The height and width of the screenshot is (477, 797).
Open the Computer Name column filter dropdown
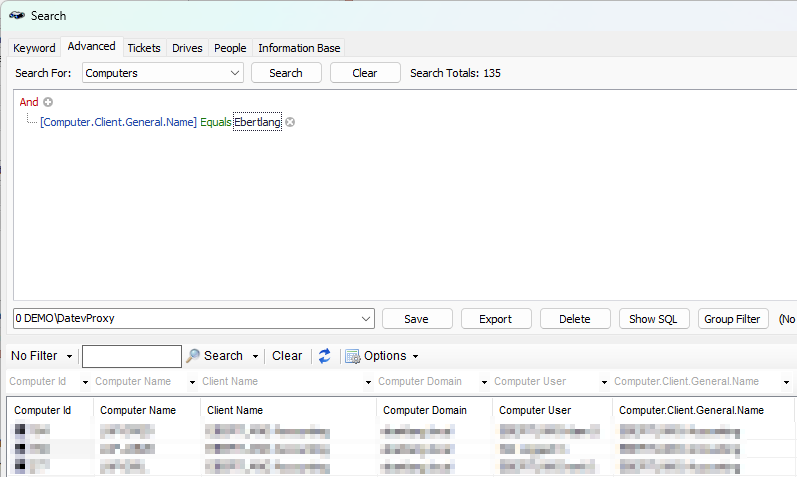point(188,382)
